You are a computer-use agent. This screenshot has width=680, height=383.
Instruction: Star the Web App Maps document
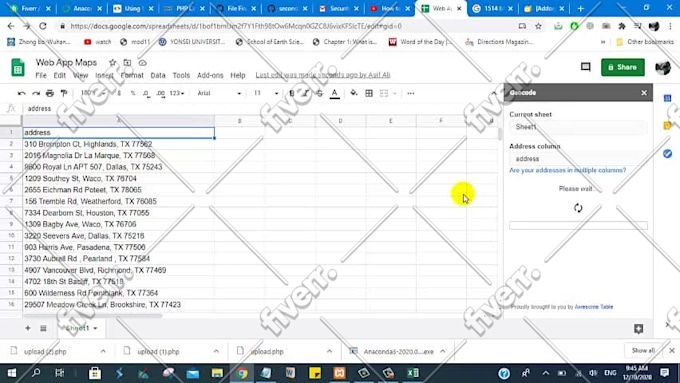[x=113, y=63]
